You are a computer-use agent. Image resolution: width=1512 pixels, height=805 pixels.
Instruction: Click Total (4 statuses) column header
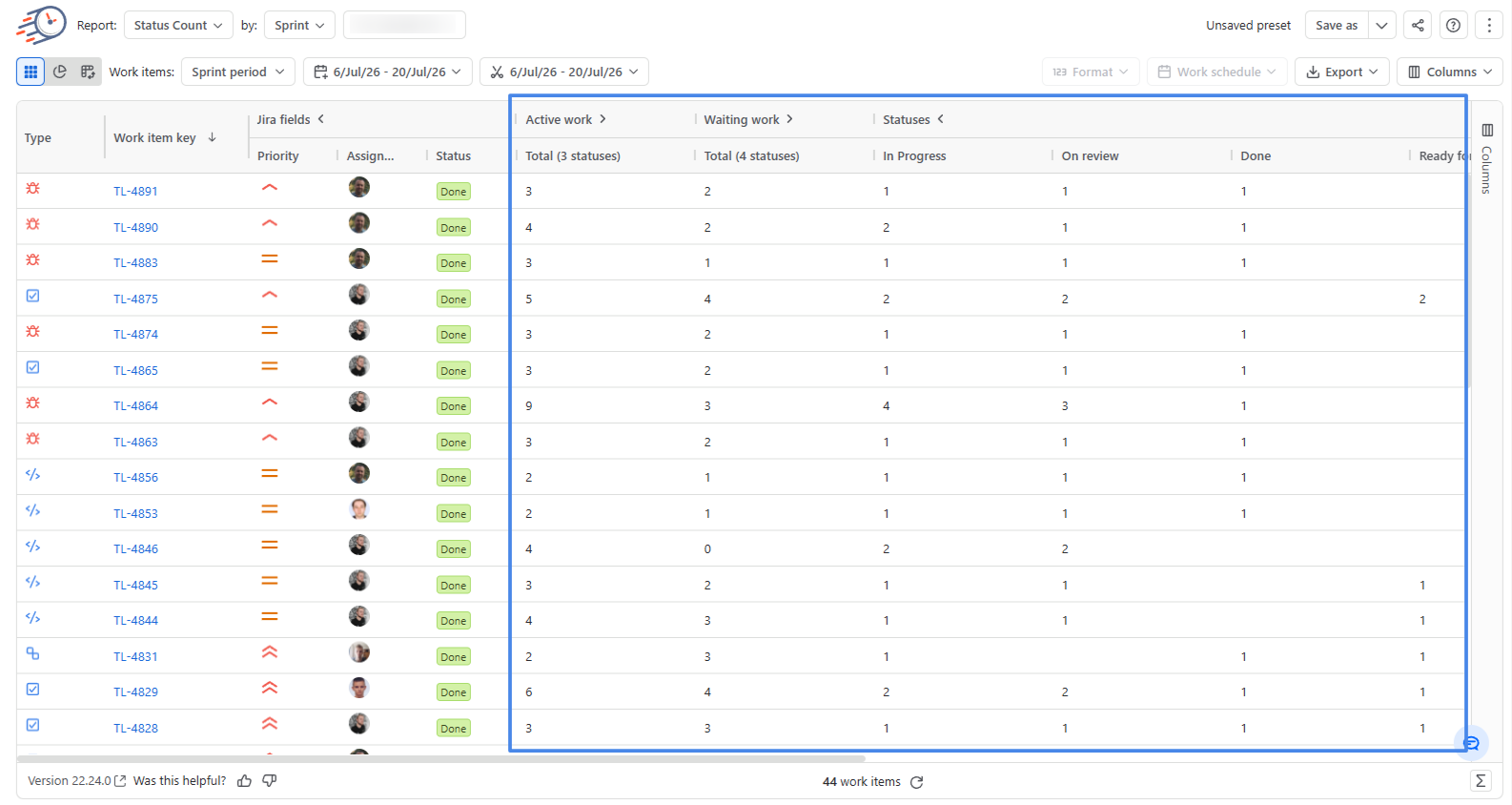(752, 156)
